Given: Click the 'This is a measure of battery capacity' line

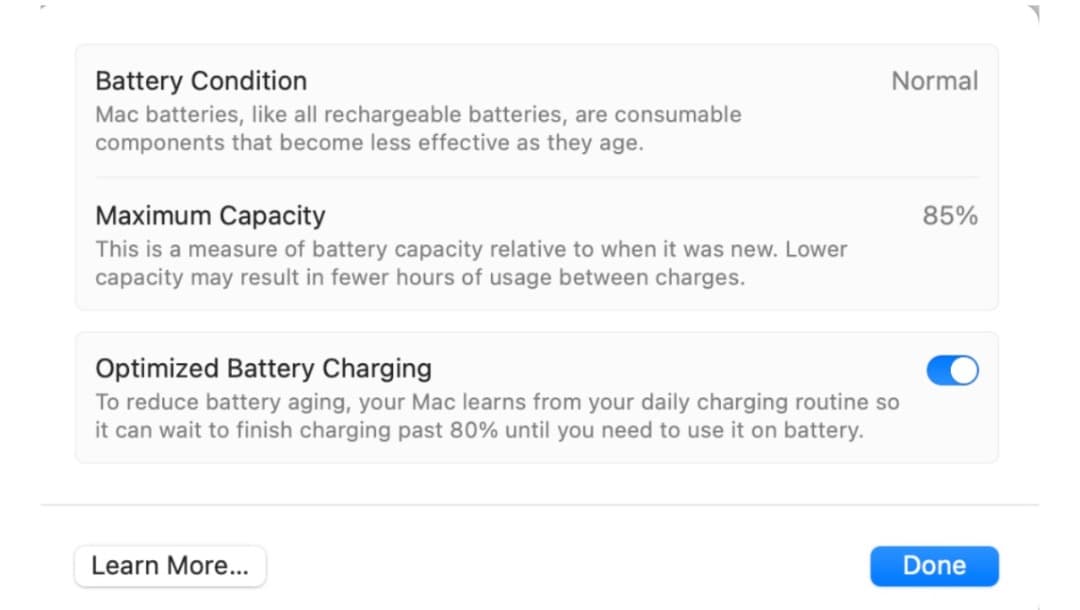Looking at the screenshot, I should click(x=470, y=249).
